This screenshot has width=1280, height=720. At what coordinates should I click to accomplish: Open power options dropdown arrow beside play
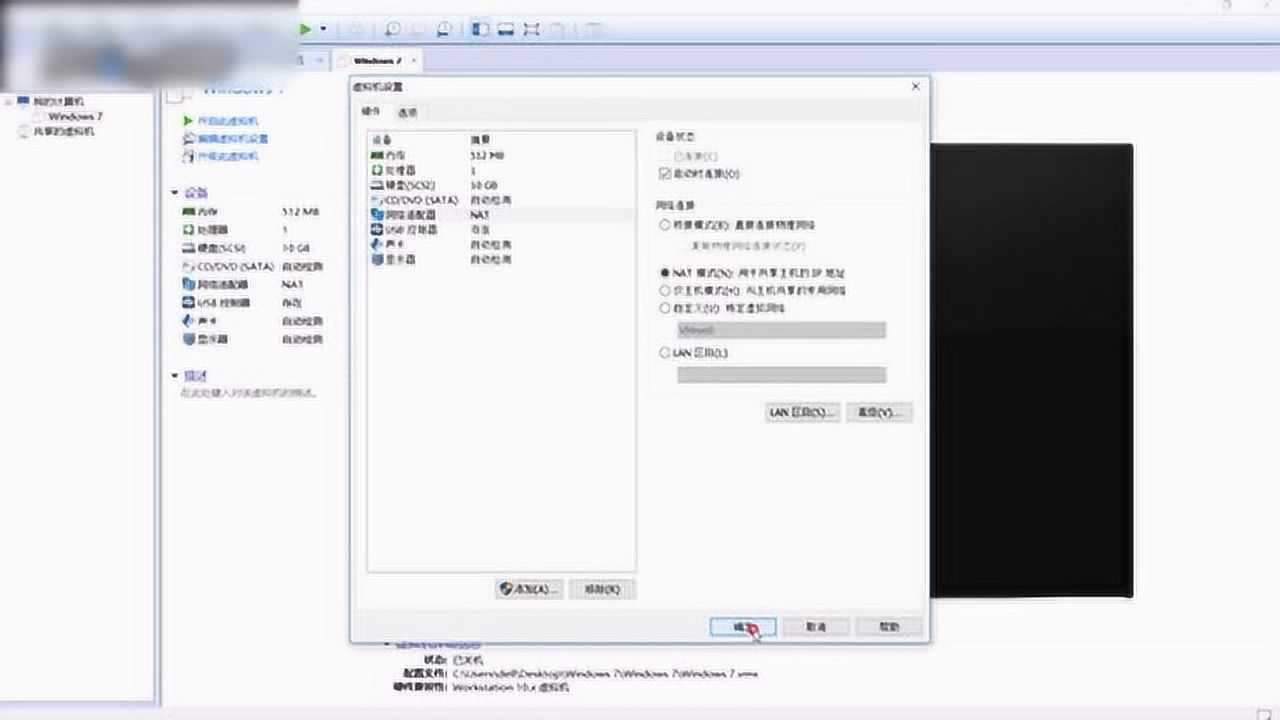coord(323,29)
